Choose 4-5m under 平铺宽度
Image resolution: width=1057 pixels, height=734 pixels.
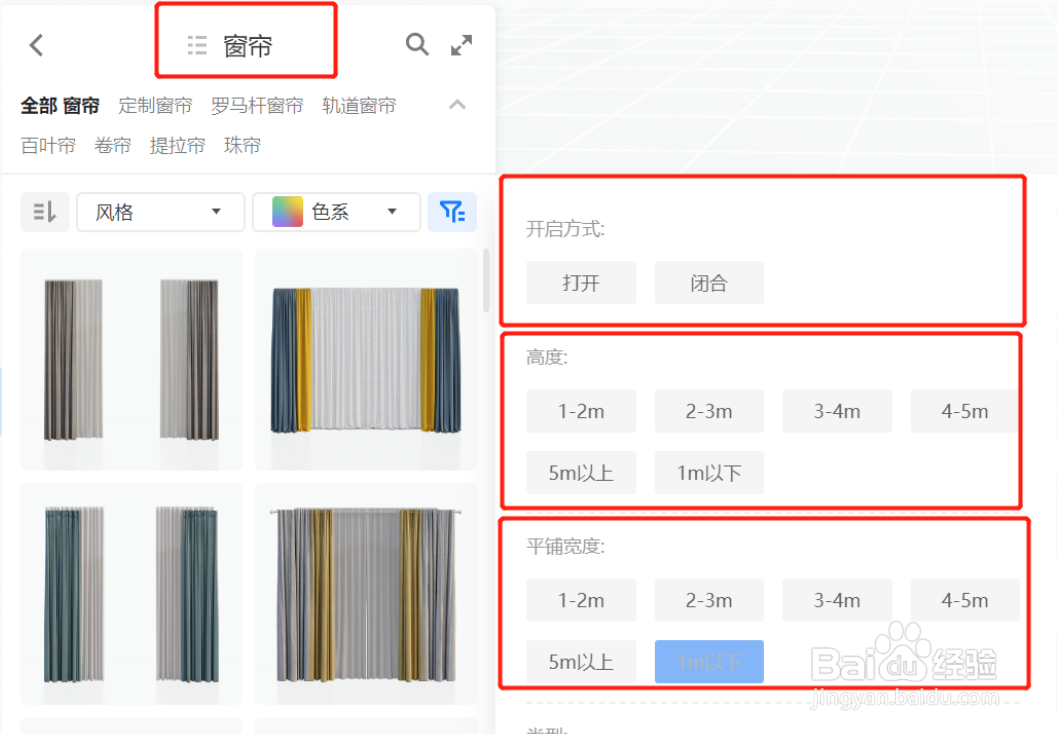click(965, 600)
